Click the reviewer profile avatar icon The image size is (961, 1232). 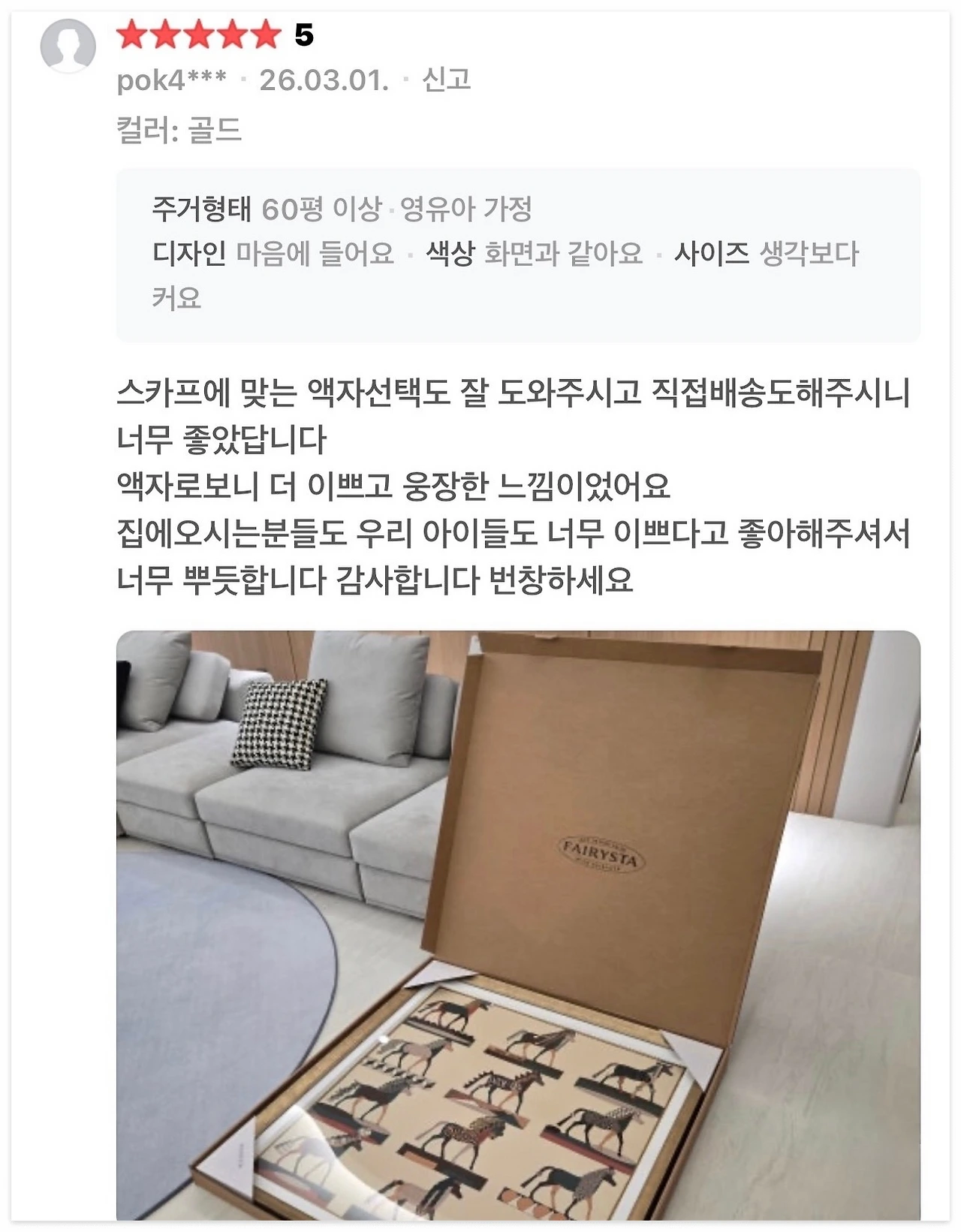68,46
